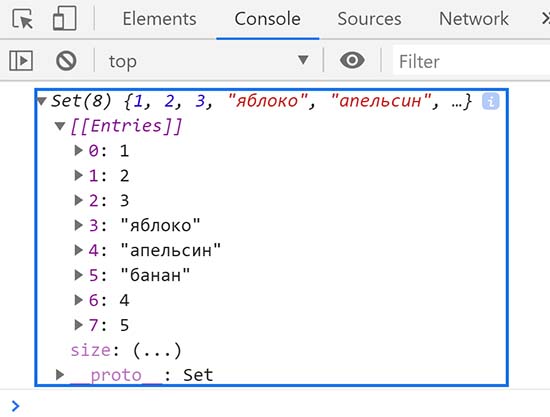Expand entry 0: 1
This screenshot has width=550, height=417.
pyautogui.click(x=79, y=150)
